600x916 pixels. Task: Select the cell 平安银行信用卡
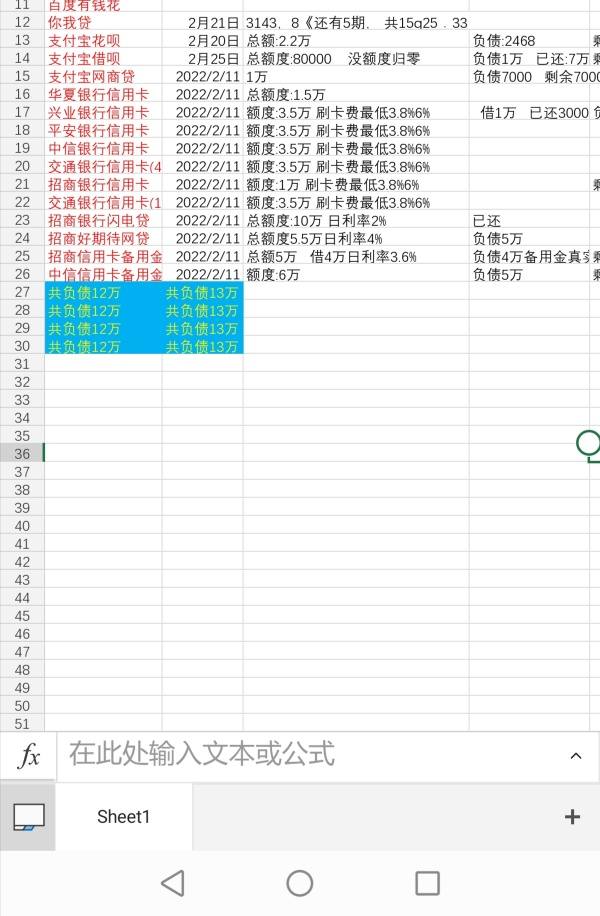pos(103,131)
